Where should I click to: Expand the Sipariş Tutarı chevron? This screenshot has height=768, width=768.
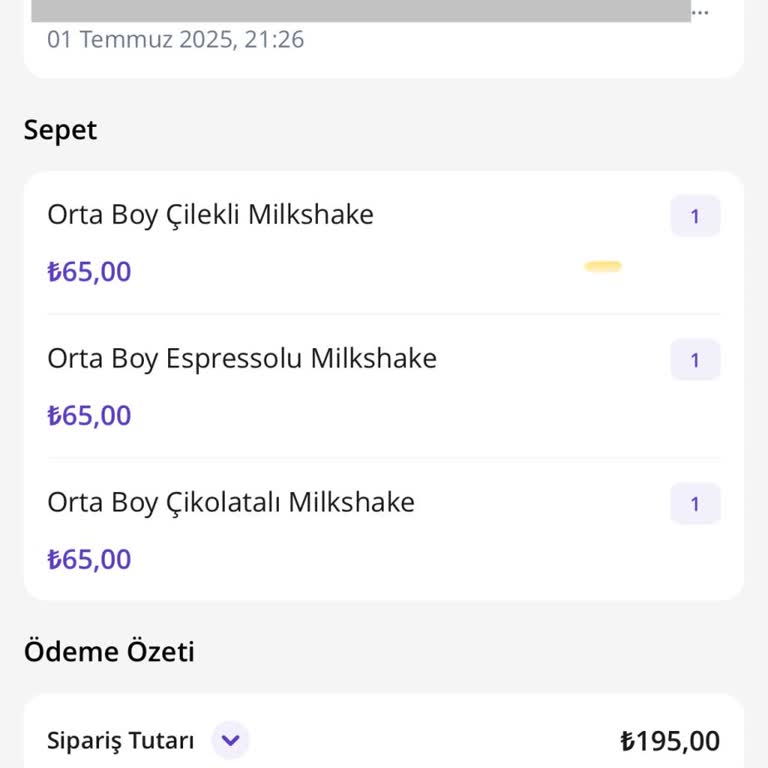point(231,741)
